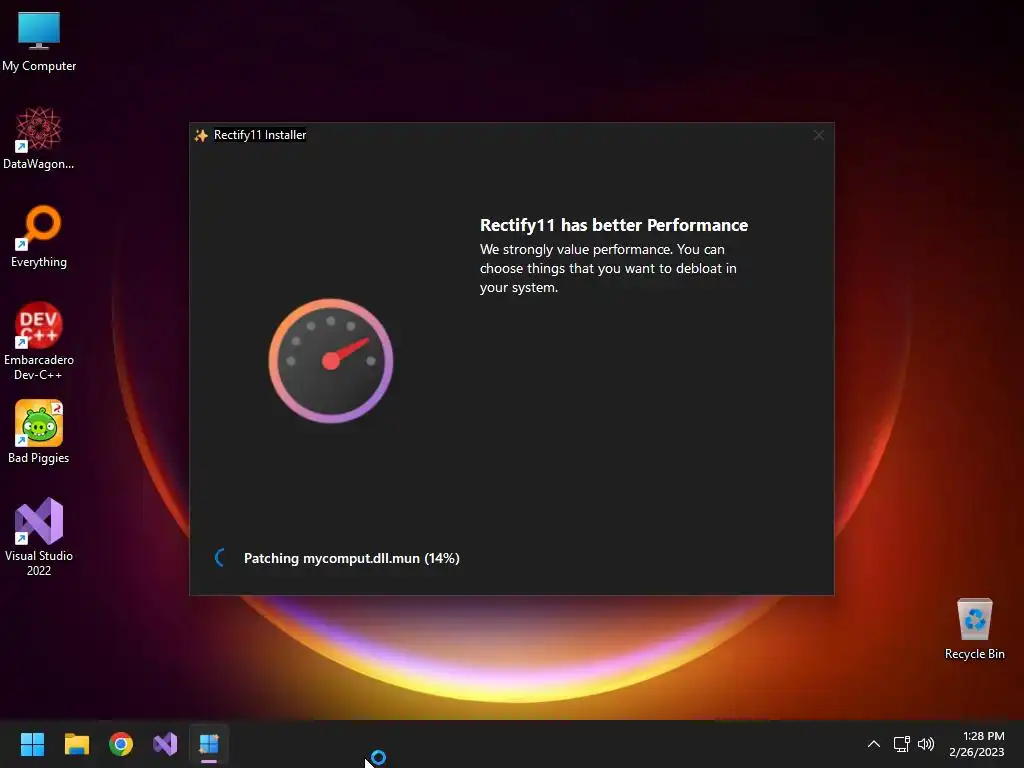Close the Rectify11 Installer window
Screen dimensions: 1024x768
point(818,135)
